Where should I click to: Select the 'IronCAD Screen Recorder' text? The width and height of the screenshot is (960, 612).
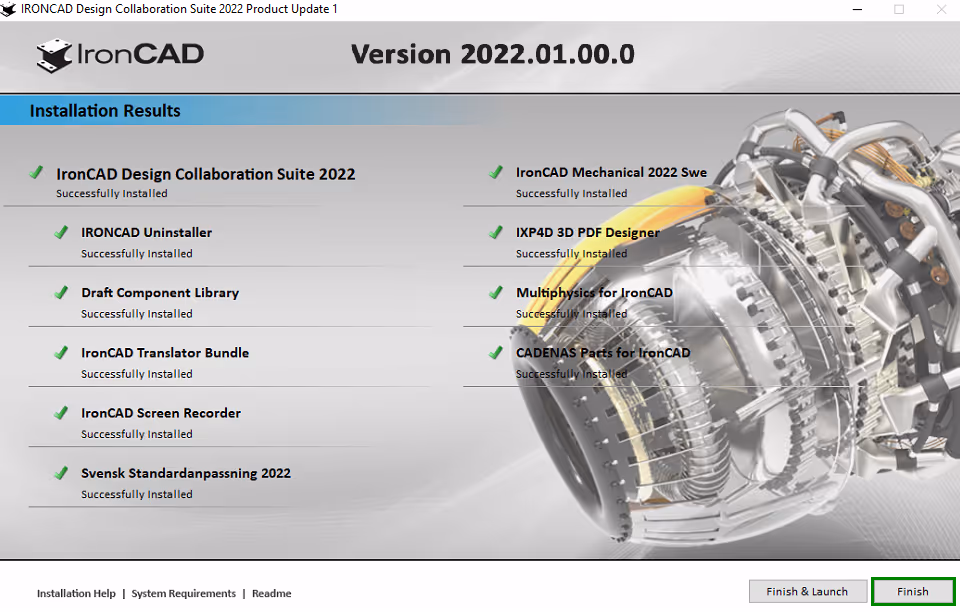(161, 413)
